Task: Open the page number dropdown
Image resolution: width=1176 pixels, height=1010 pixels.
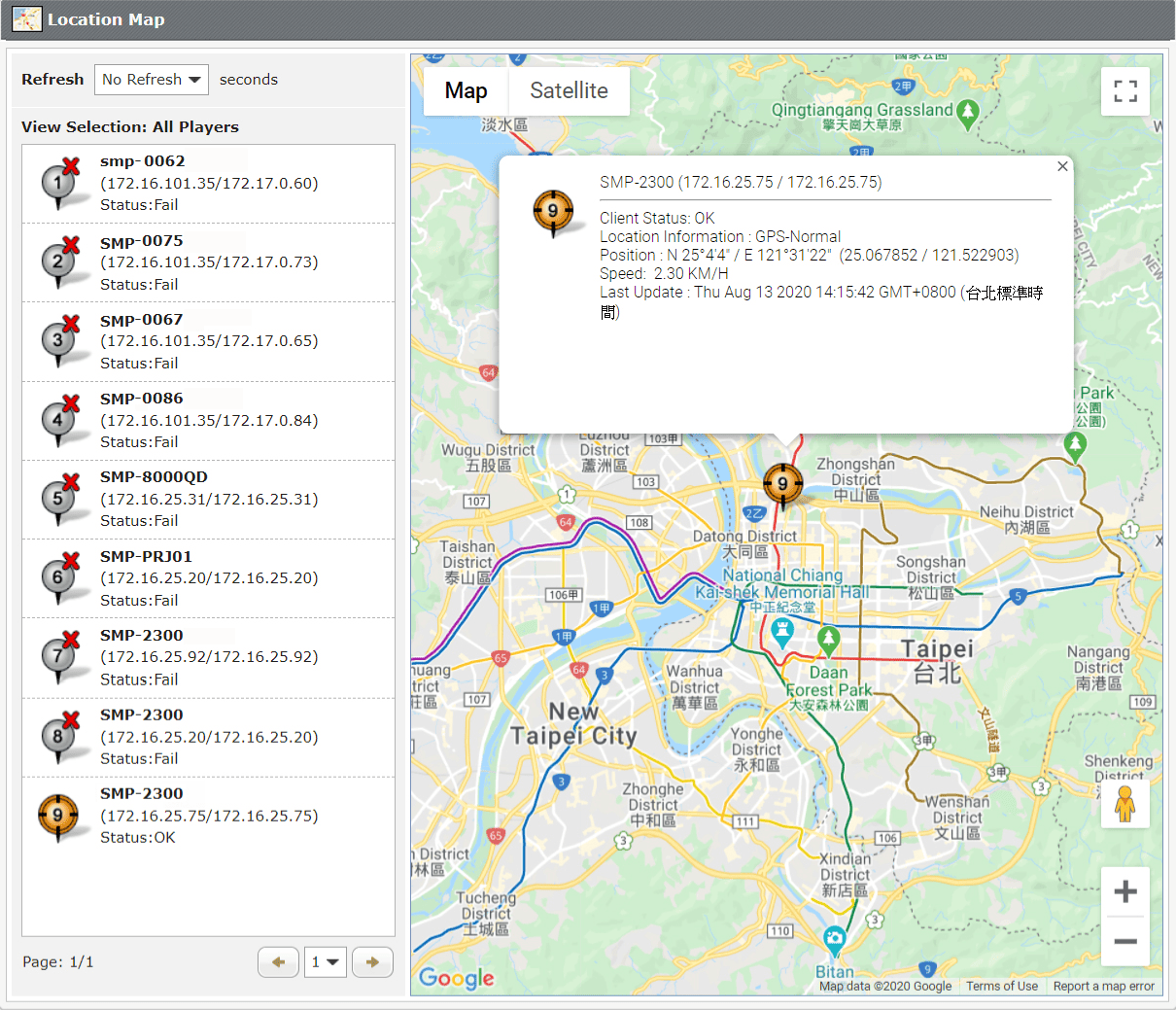Action: click(325, 962)
